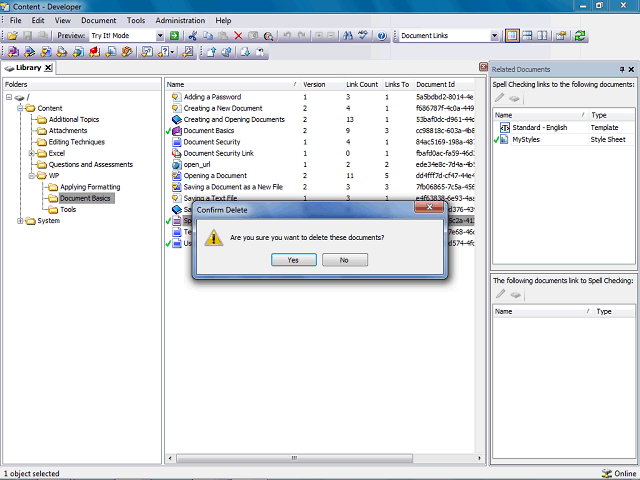The width and height of the screenshot is (640, 480).
Task: Click the blue Help question icon
Action: (x=382, y=36)
